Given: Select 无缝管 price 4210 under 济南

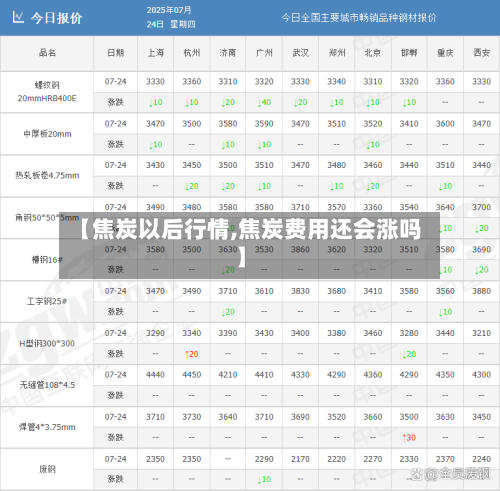Looking at the screenshot, I should (x=228, y=375).
